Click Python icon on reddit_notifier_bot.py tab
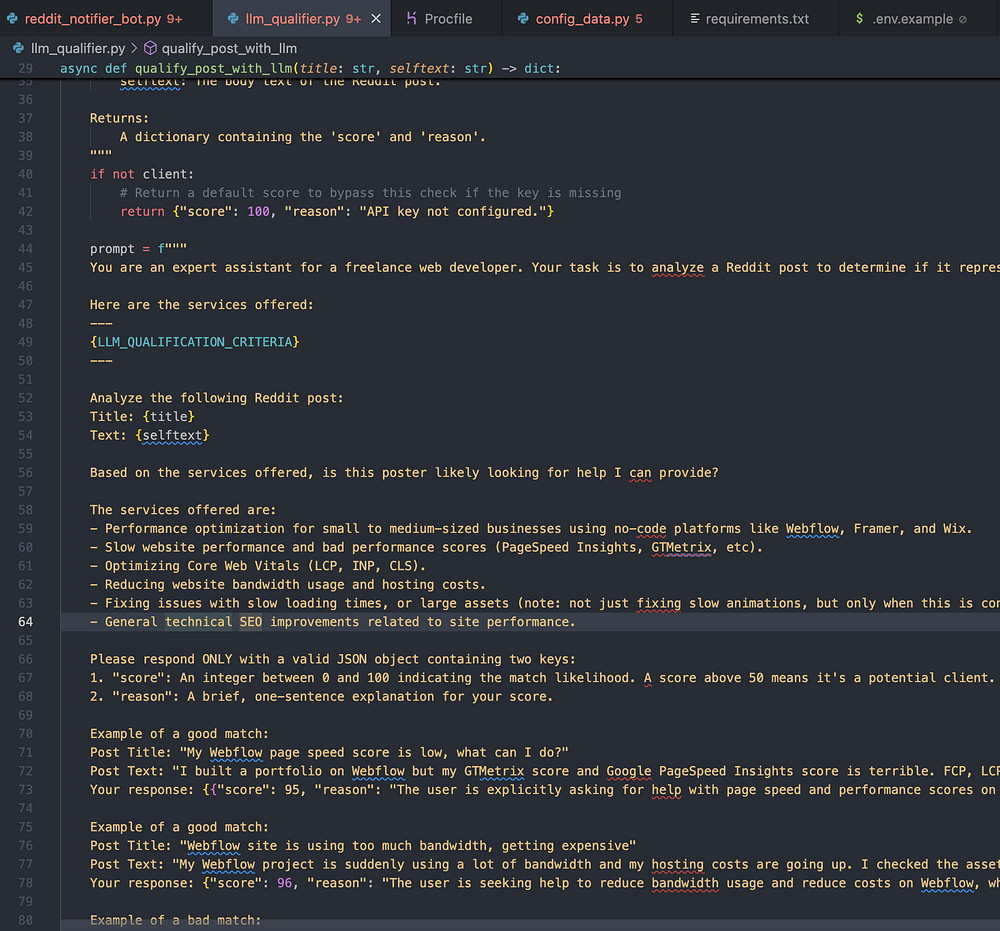 click(12, 19)
